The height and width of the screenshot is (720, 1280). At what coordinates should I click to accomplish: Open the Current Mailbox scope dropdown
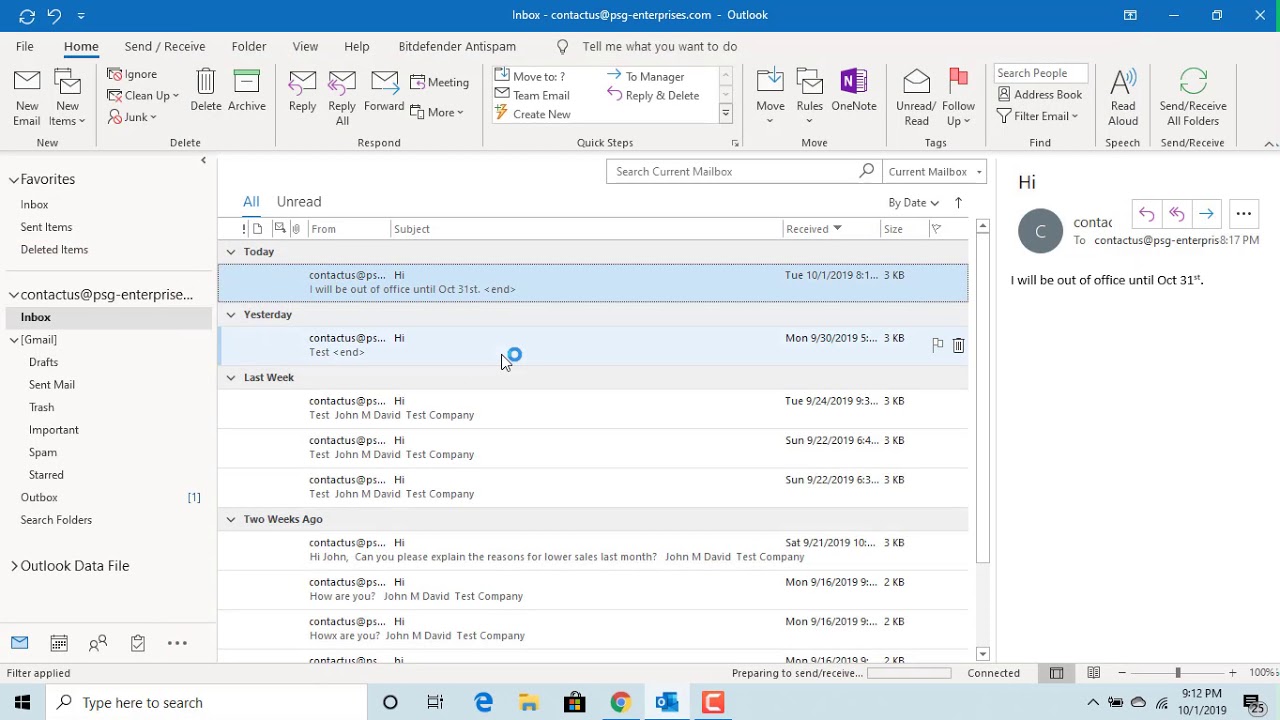coord(935,172)
